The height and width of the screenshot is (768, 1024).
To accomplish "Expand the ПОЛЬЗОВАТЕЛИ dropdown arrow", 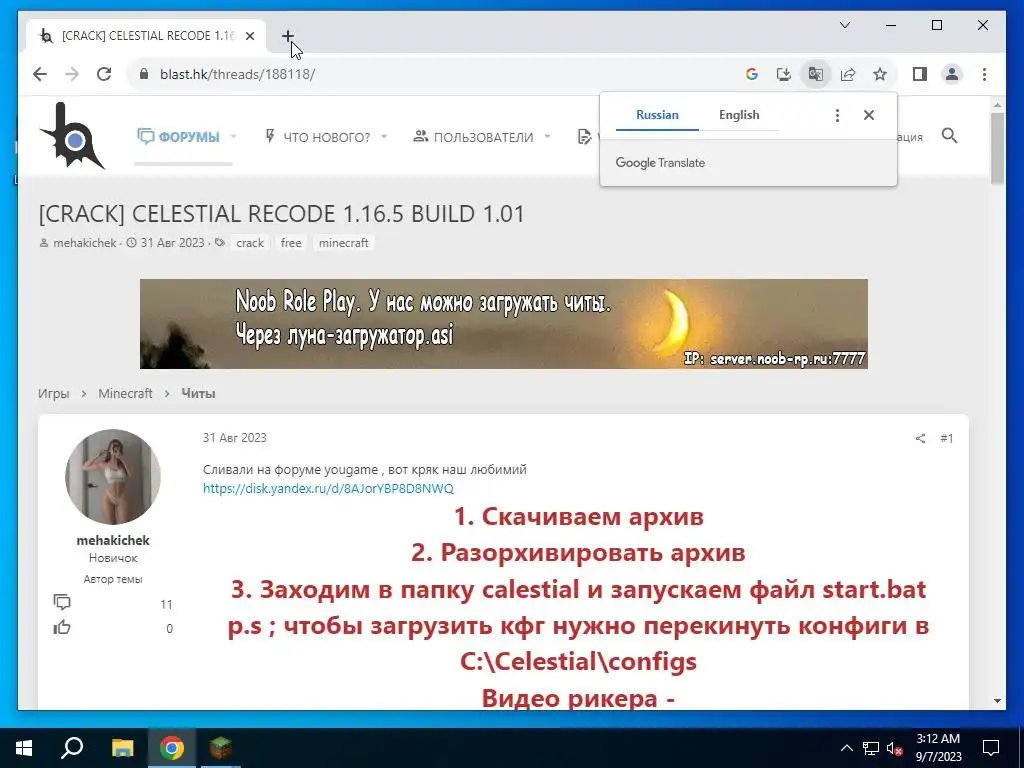I will 547,137.
